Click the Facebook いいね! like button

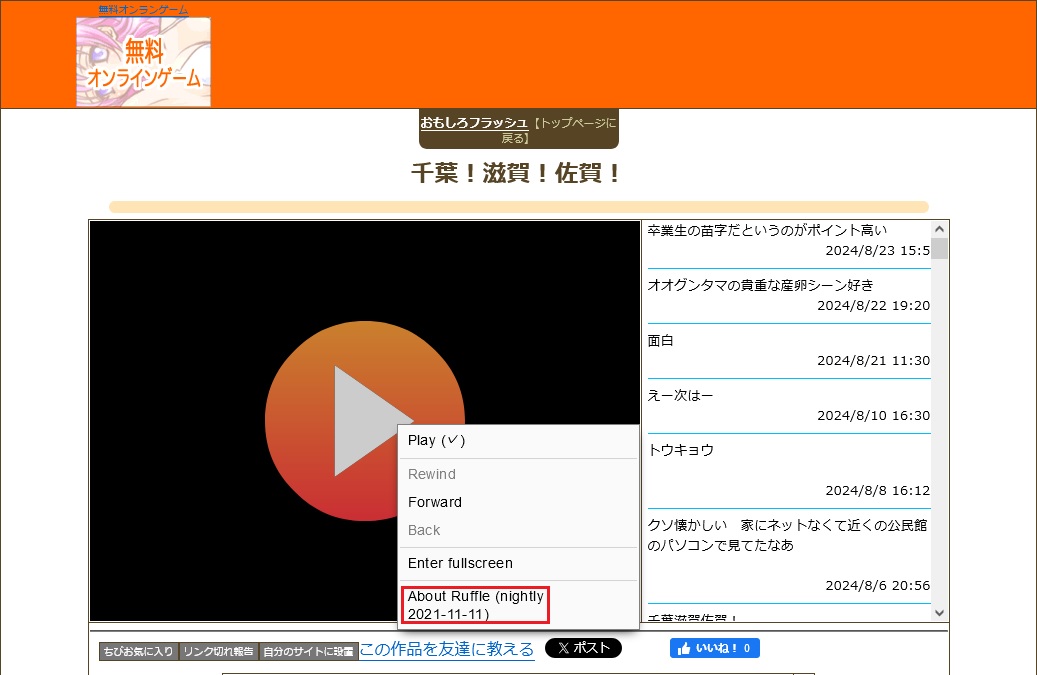tap(714, 648)
